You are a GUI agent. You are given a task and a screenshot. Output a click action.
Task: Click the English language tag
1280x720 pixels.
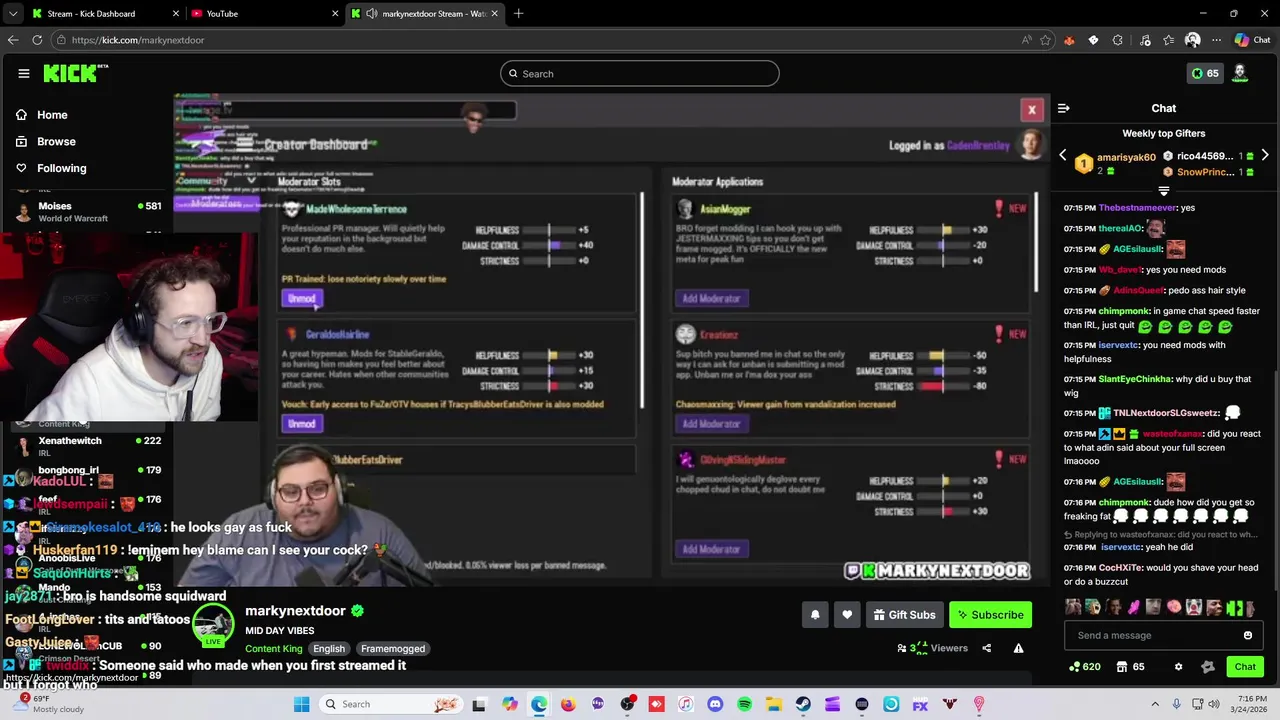329,649
